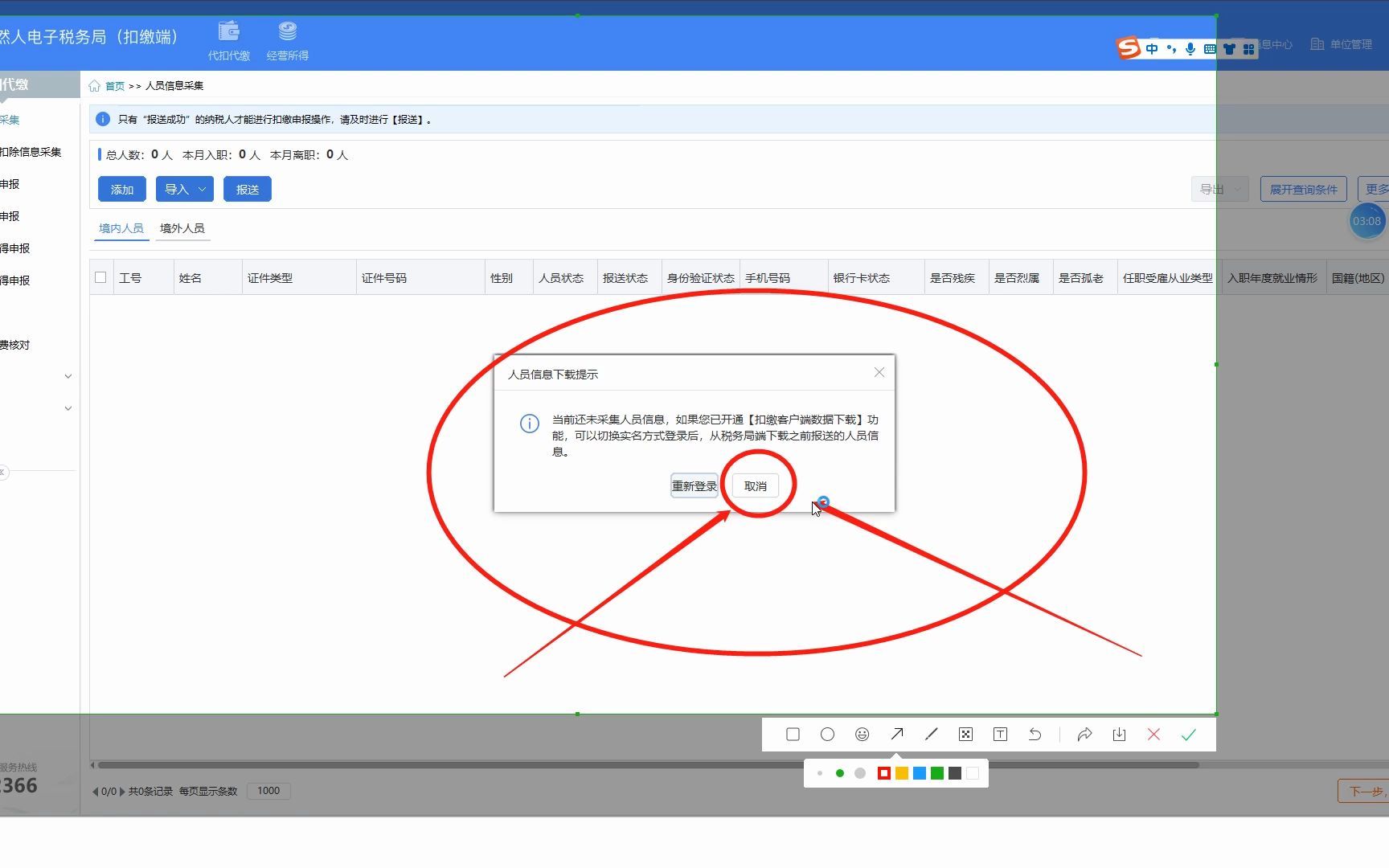Image resolution: width=1389 pixels, height=868 pixels.
Task: Go to 首页 home breadcrumb
Action: [115, 86]
